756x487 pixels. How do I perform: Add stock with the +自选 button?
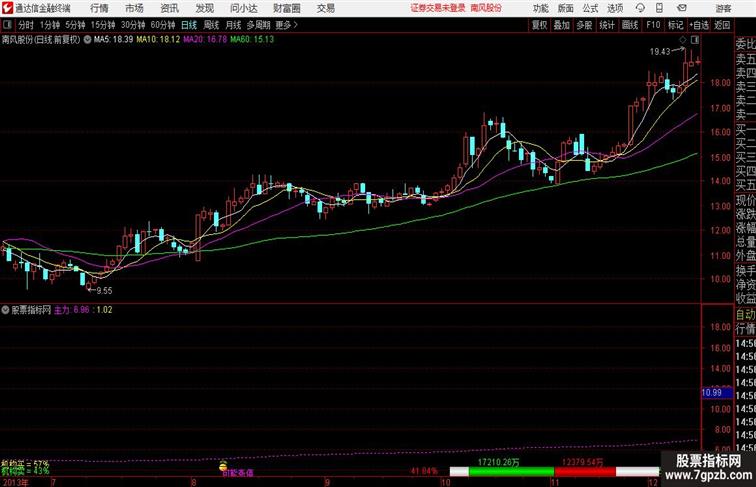[699, 25]
